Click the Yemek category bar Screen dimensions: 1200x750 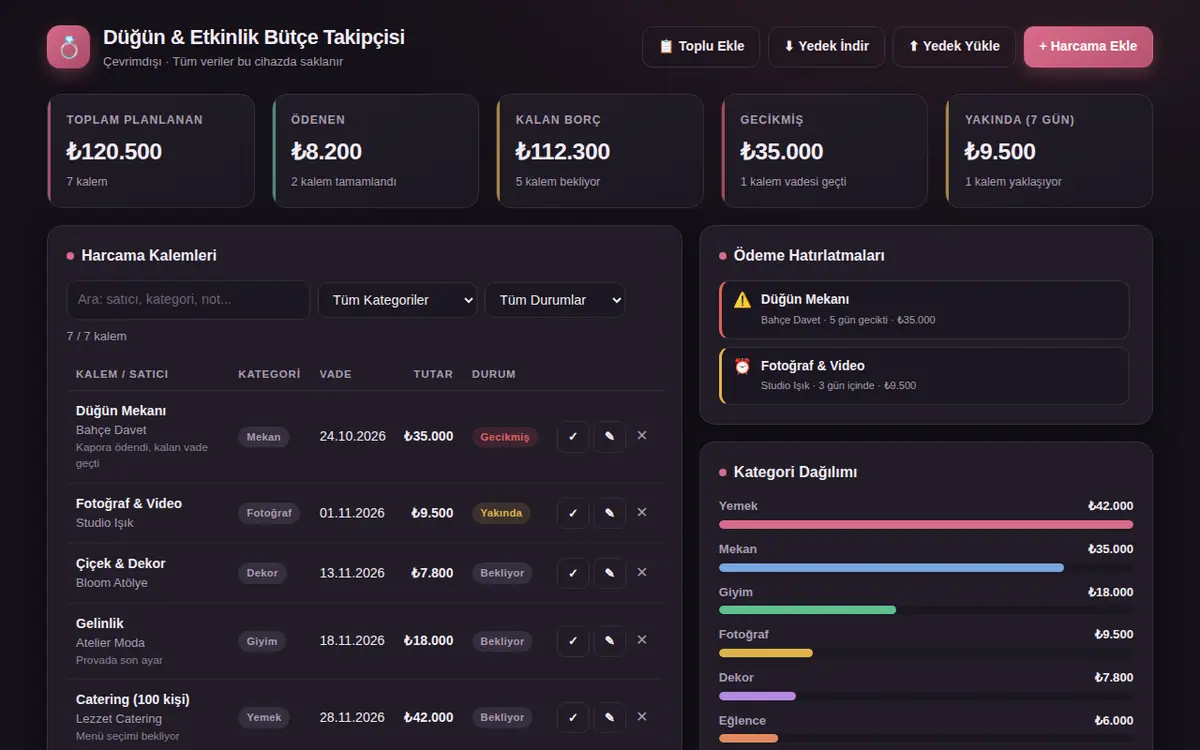(x=926, y=524)
